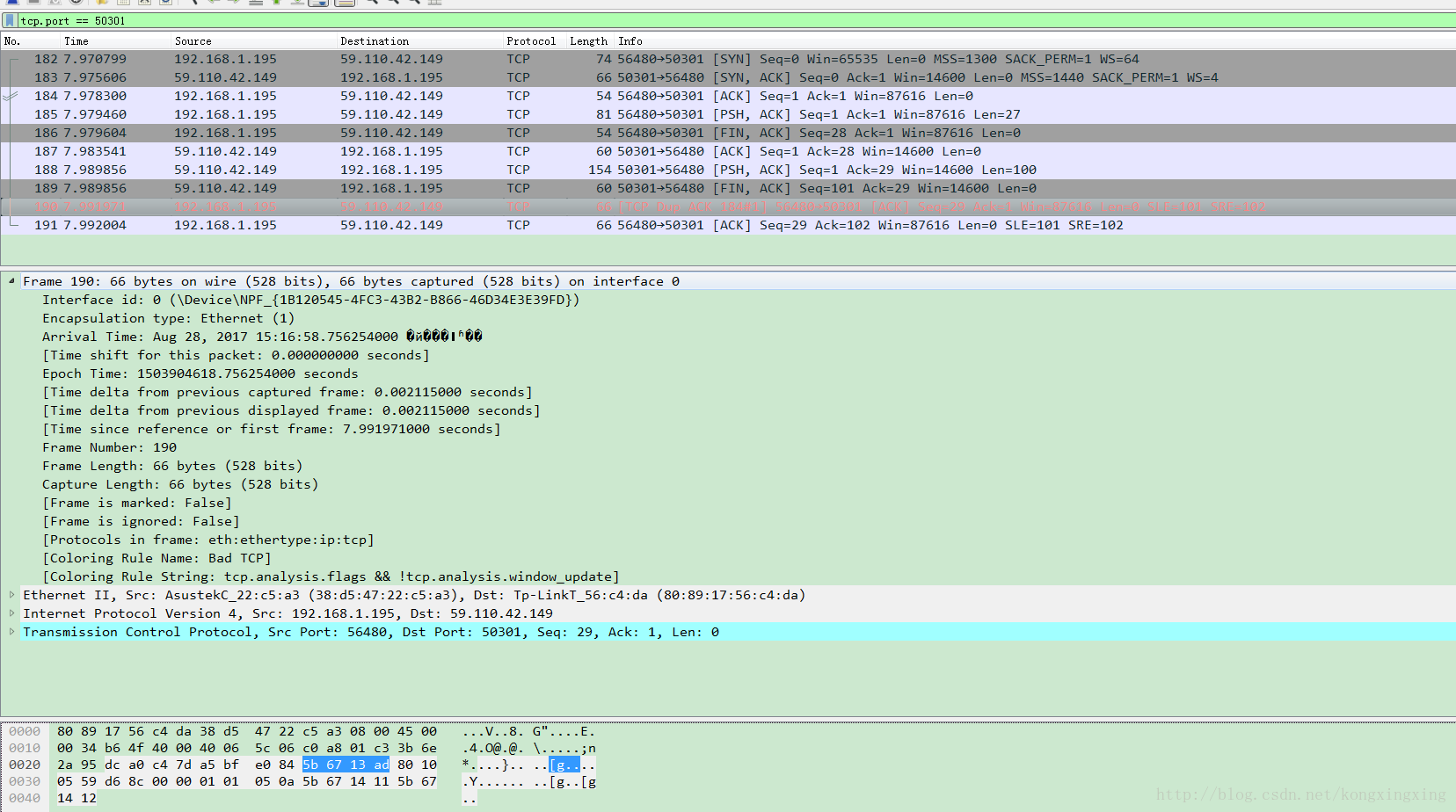Sort by the Source column header

point(254,41)
